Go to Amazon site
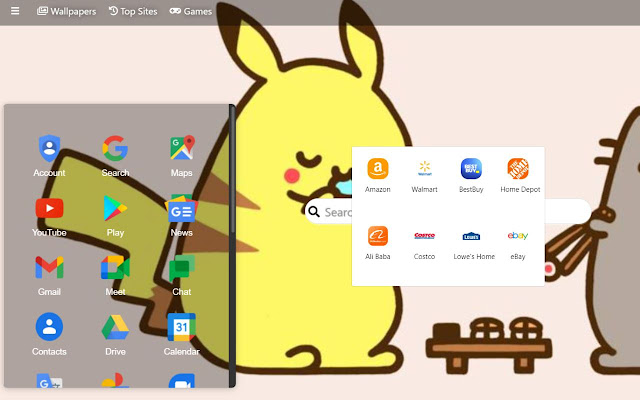Image resolution: width=640 pixels, height=400 pixels. click(x=378, y=176)
